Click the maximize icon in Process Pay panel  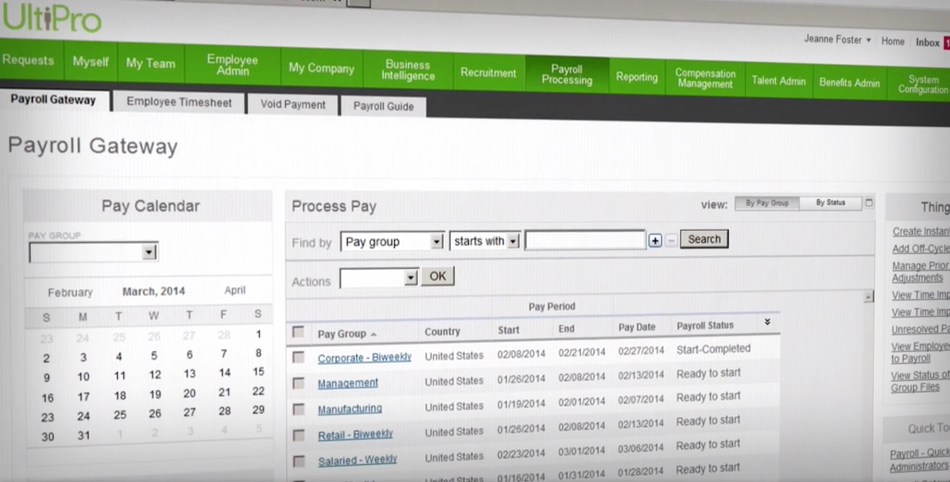[869, 202]
